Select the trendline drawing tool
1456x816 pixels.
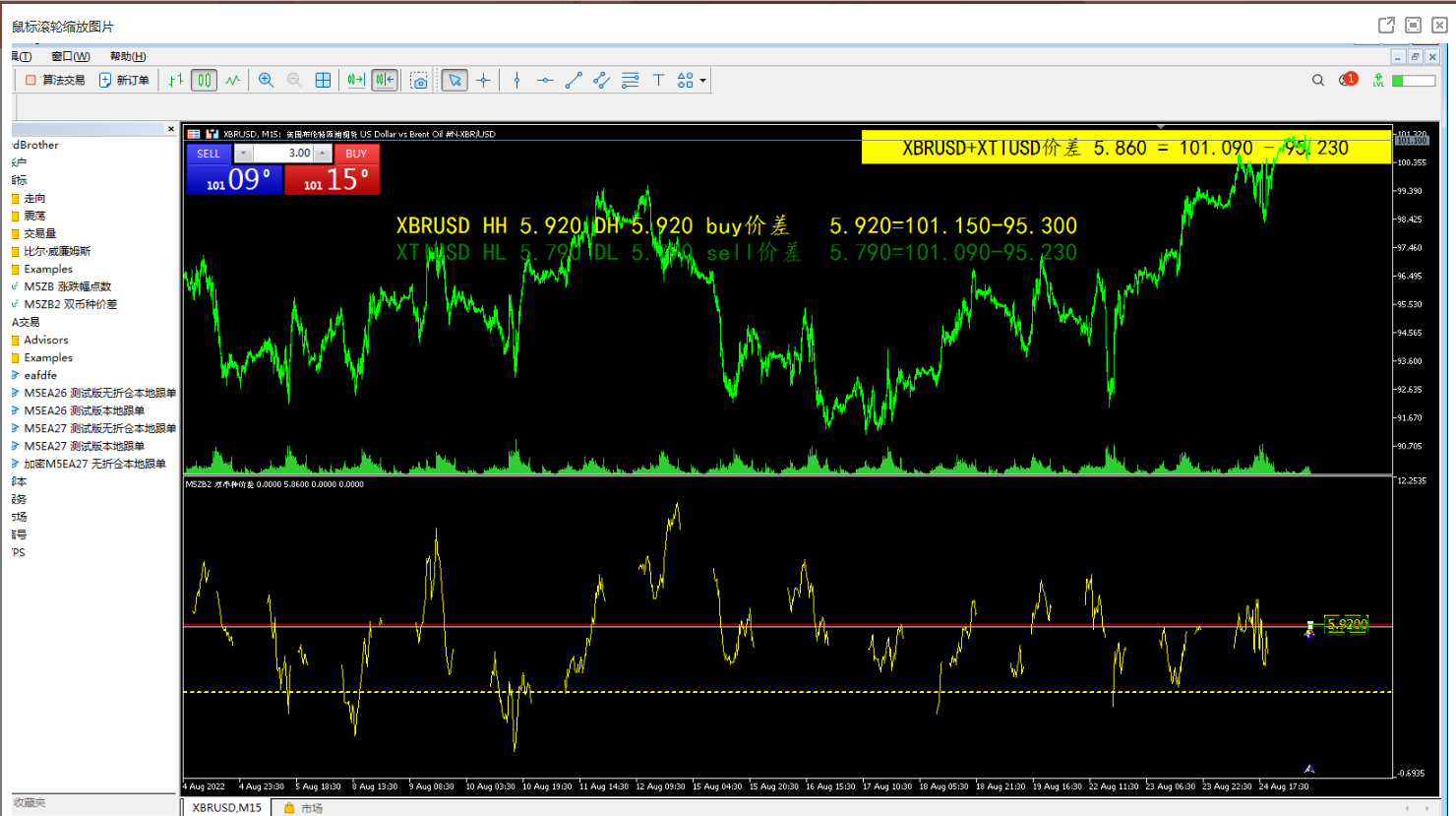point(574,80)
